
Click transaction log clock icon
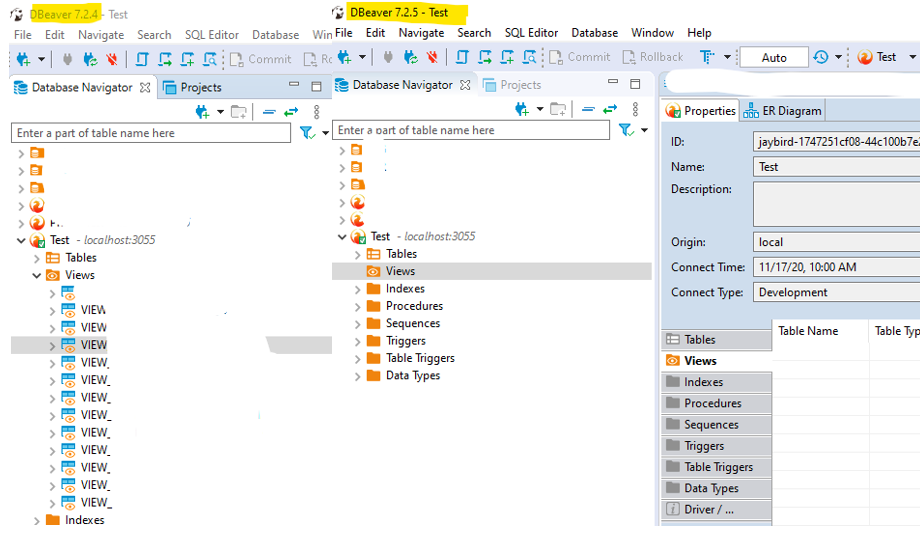point(821,57)
